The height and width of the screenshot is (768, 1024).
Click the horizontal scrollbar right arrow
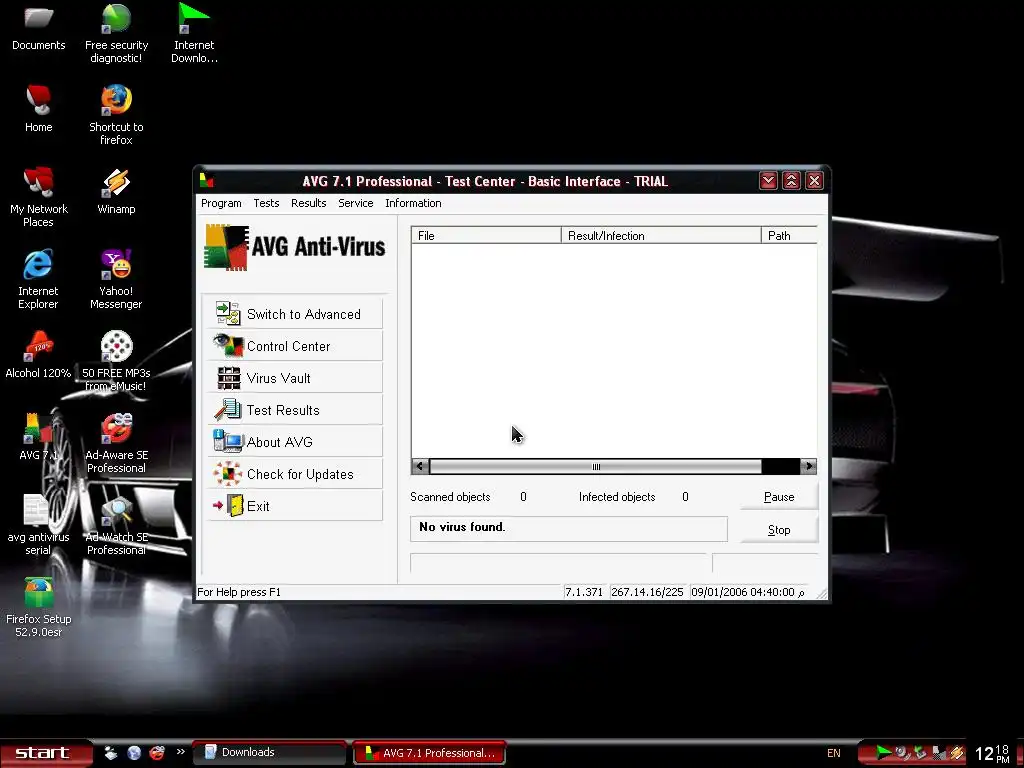[808, 466]
